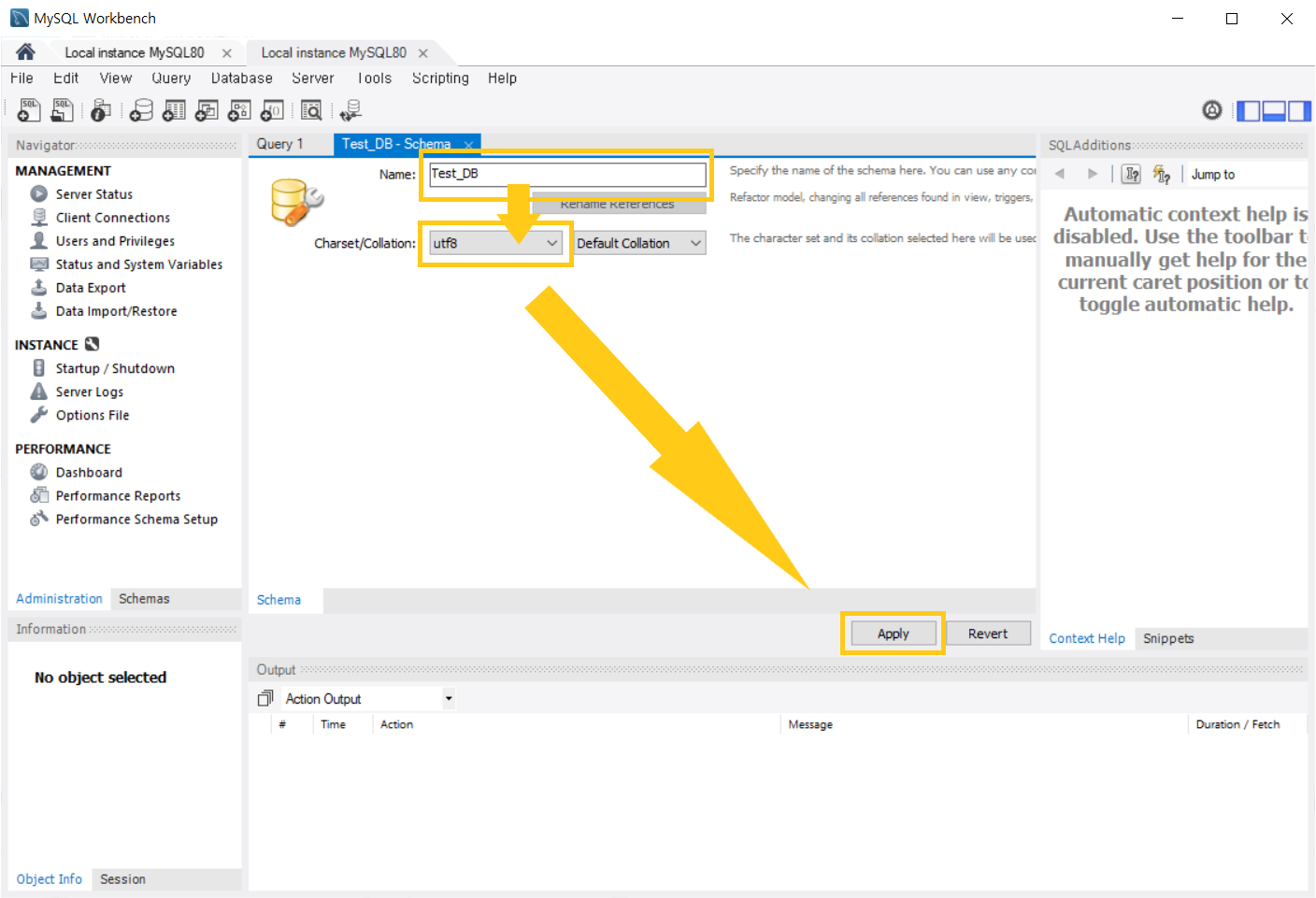Open Performance Reports
Screen dimensions: 1316x898
[x=118, y=495]
